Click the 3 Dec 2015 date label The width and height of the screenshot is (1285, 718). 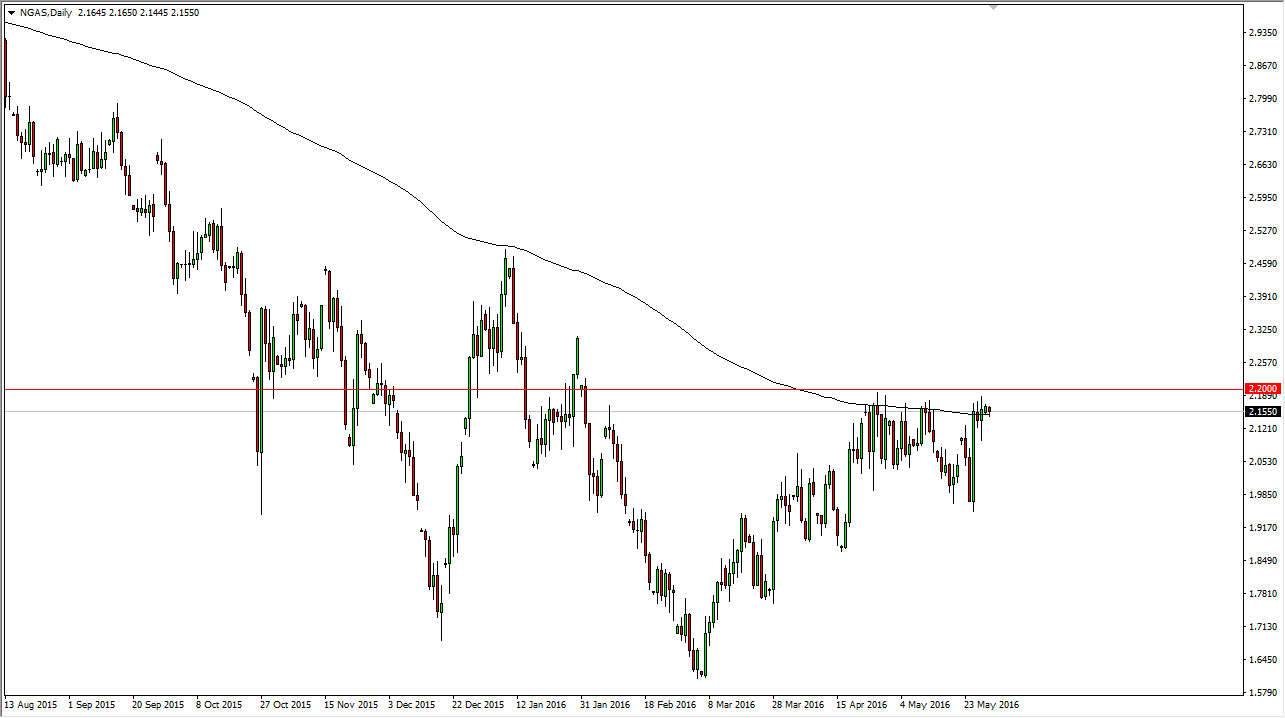411,704
